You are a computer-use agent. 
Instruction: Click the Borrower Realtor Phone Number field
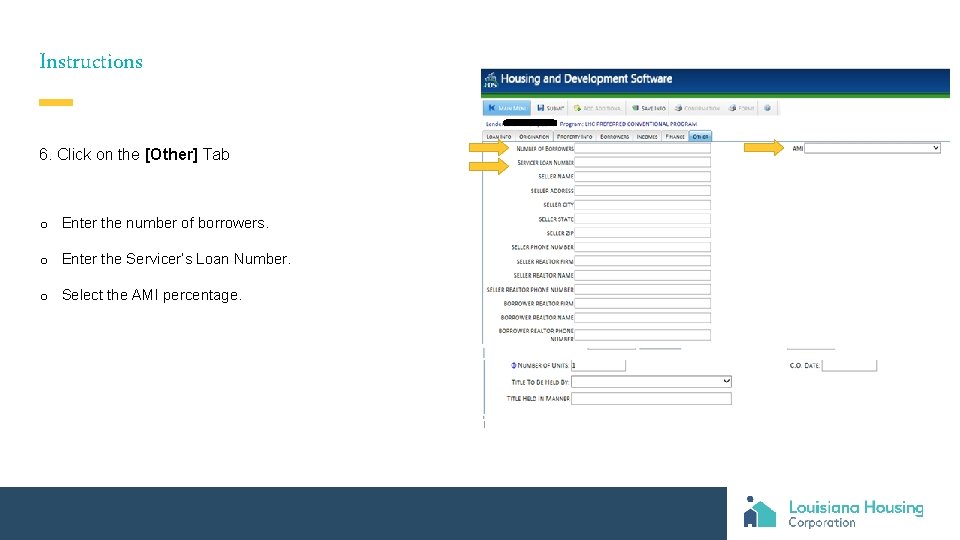[642, 334]
